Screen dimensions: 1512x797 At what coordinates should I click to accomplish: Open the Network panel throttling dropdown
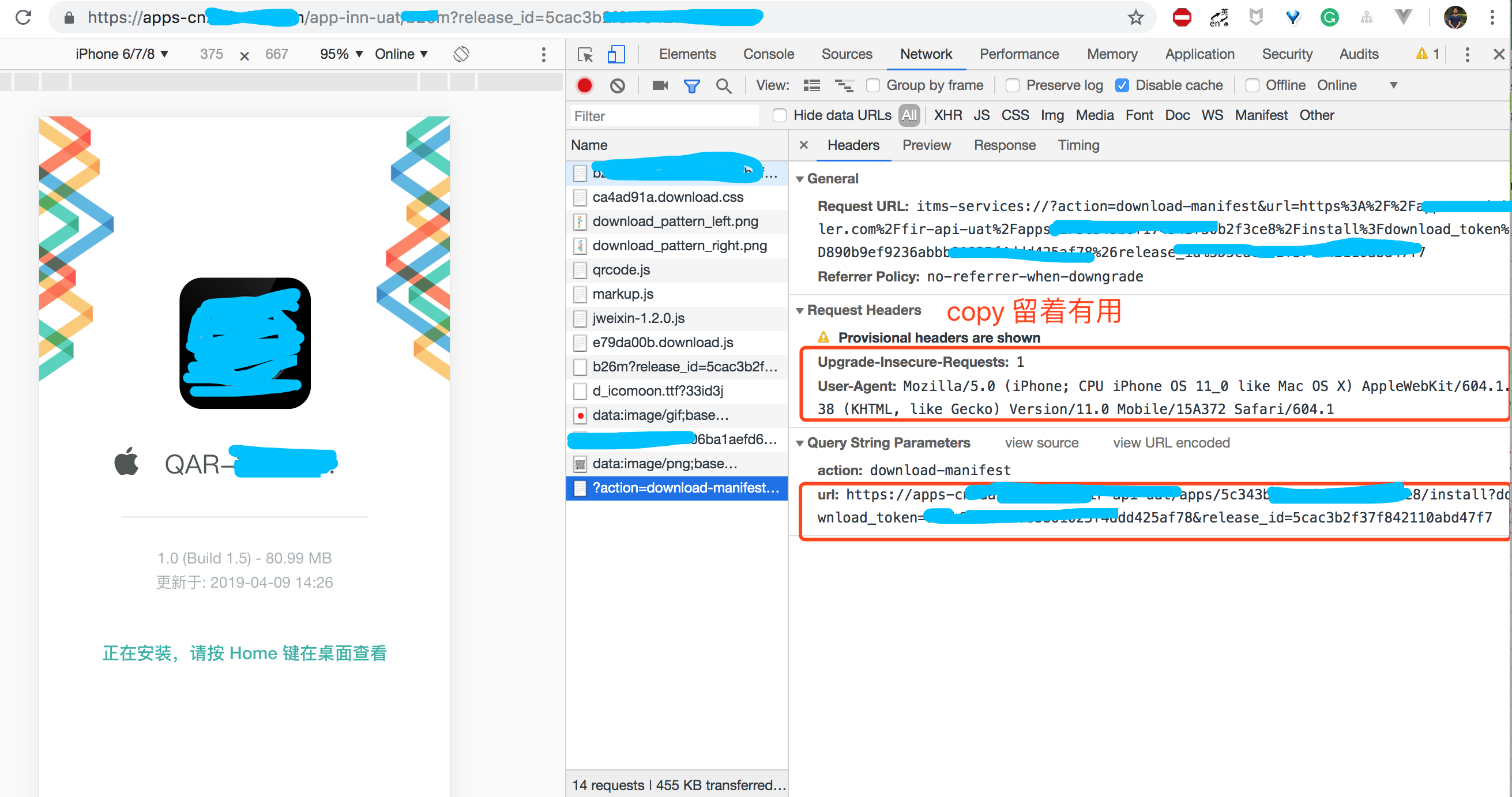tap(1356, 86)
